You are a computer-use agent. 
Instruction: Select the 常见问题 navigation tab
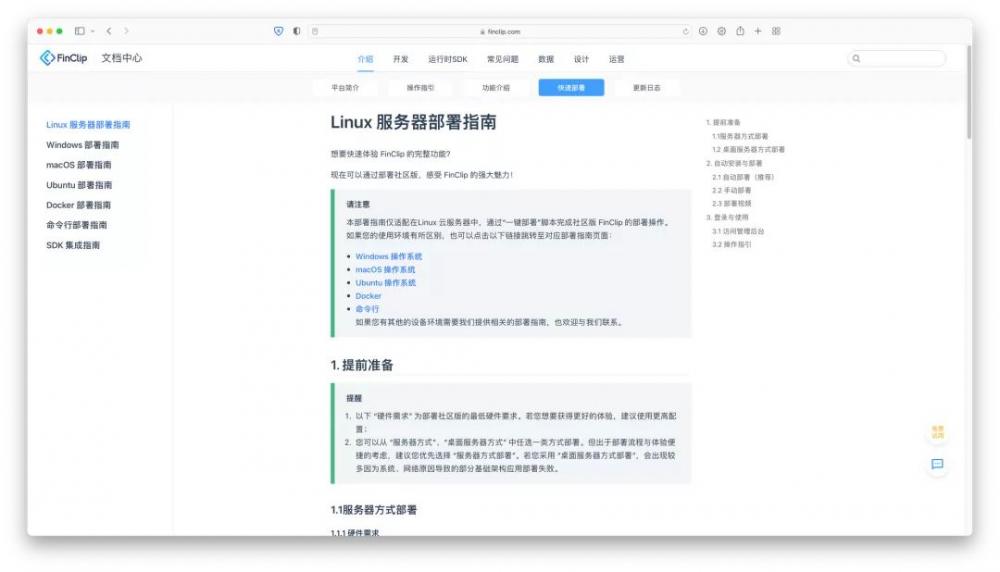tap(503, 59)
